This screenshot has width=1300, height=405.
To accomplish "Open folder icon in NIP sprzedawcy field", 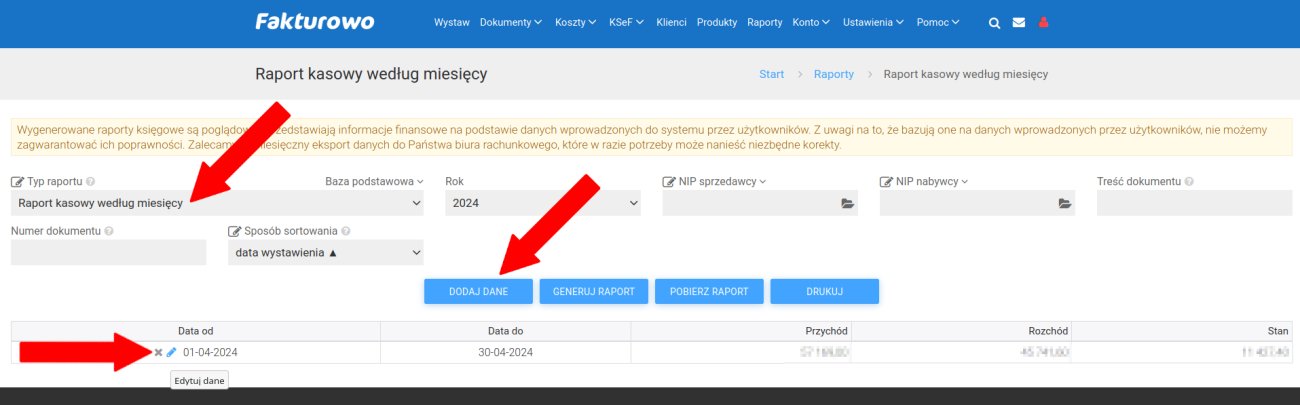I will 847,203.
